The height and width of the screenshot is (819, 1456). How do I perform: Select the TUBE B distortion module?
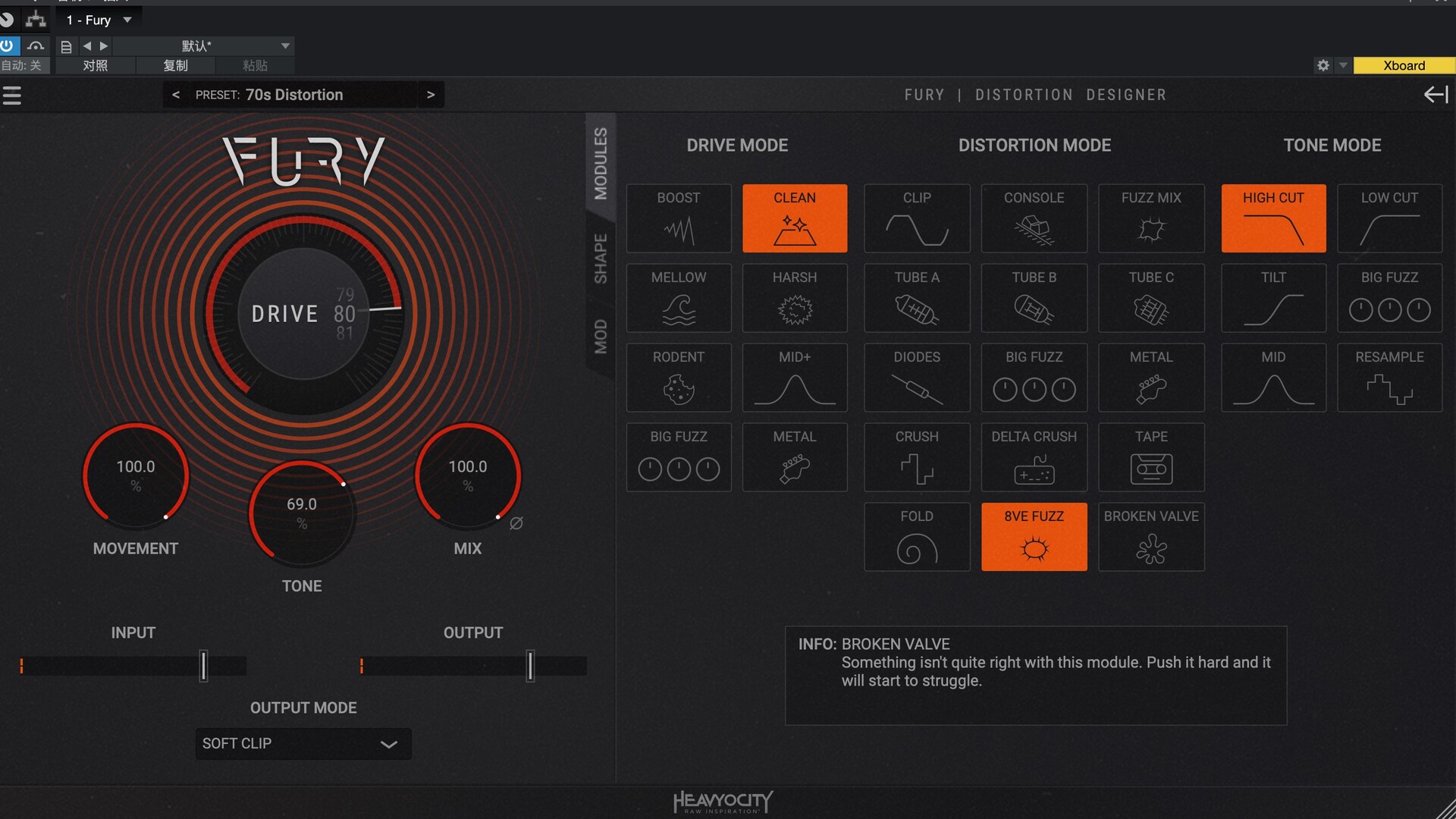[x=1034, y=298]
